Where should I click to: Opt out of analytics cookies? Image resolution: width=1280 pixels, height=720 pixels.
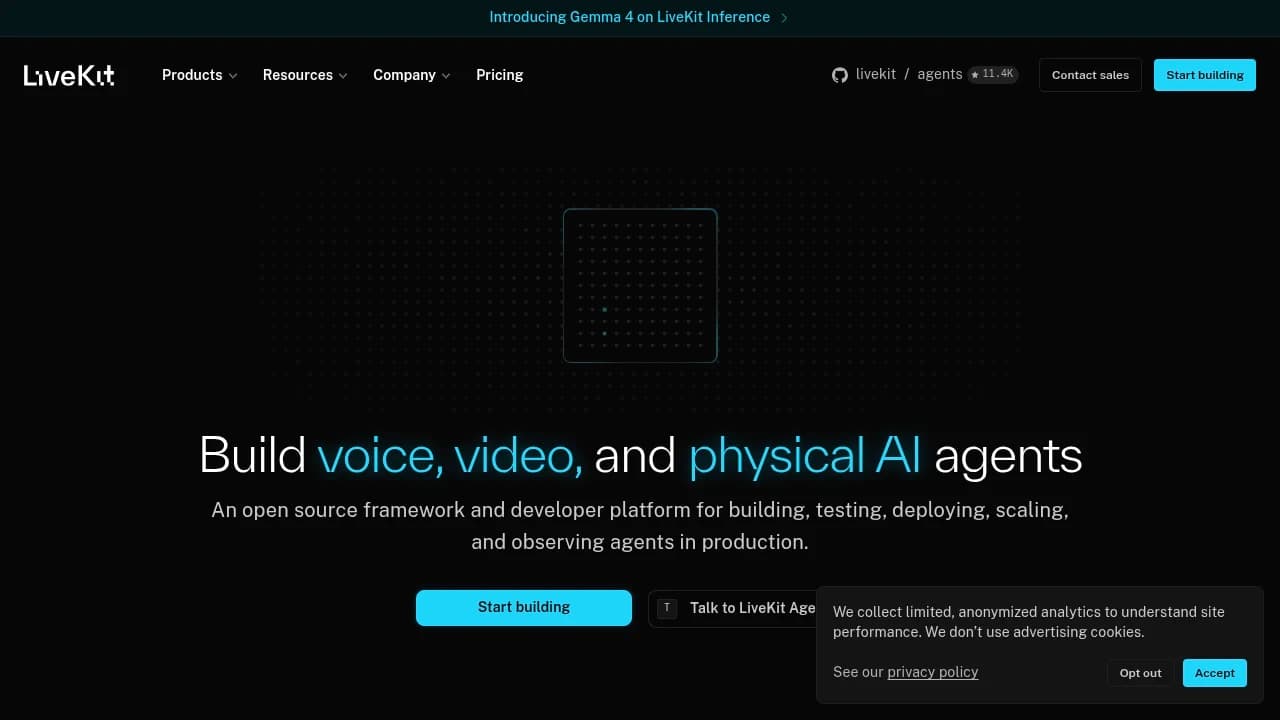tap(1141, 673)
